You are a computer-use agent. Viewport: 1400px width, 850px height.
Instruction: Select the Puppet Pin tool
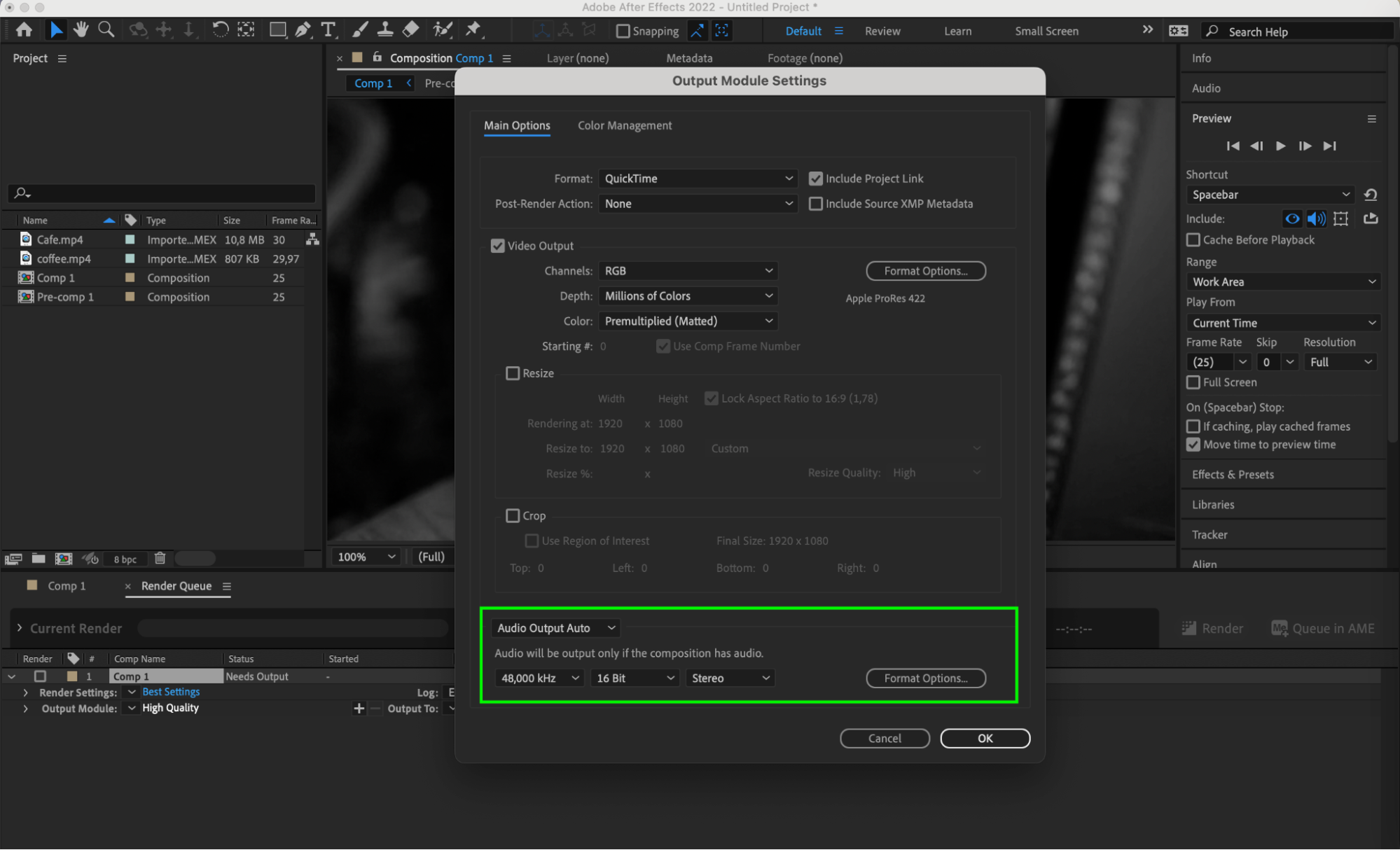coord(473,29)
